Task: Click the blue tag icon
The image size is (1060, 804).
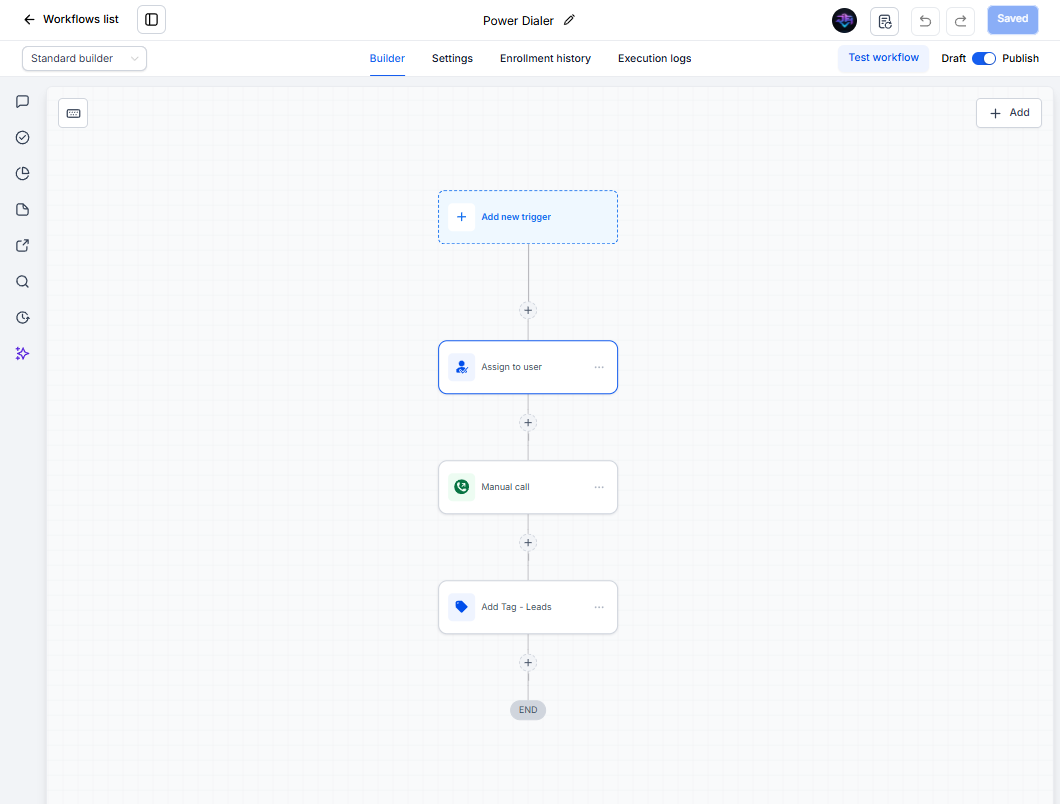Action: point(462,607)
